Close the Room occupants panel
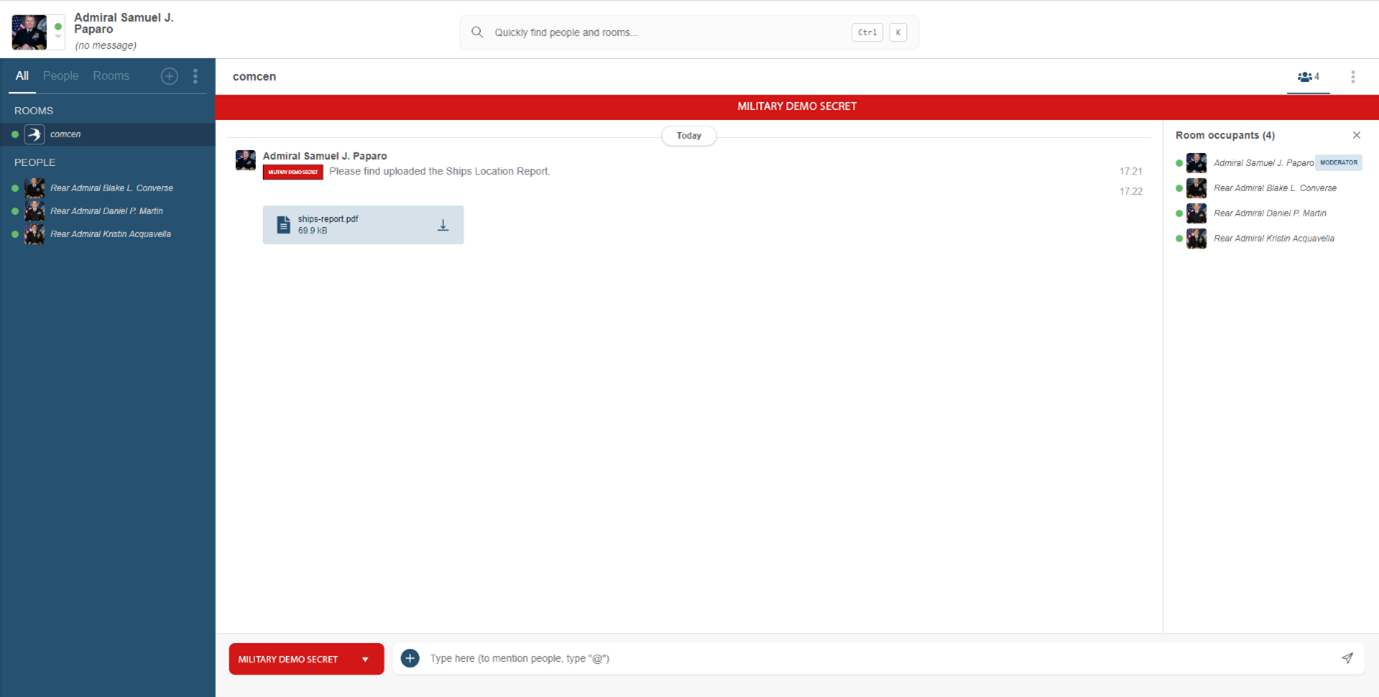Image resolution: width=1379 pixels, height=697 pixels. pos(1356,135)
